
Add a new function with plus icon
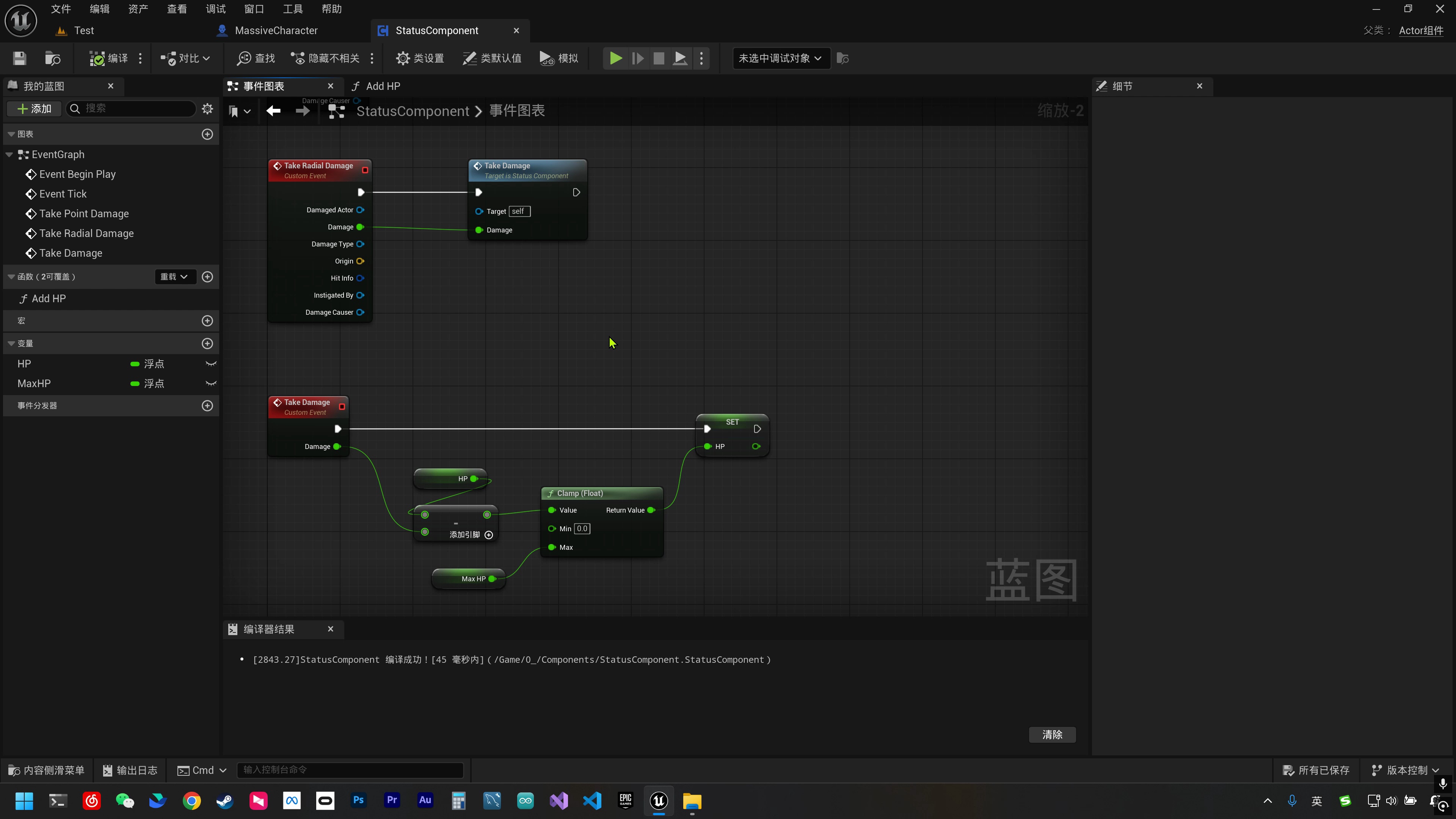[x=207, y=276]
